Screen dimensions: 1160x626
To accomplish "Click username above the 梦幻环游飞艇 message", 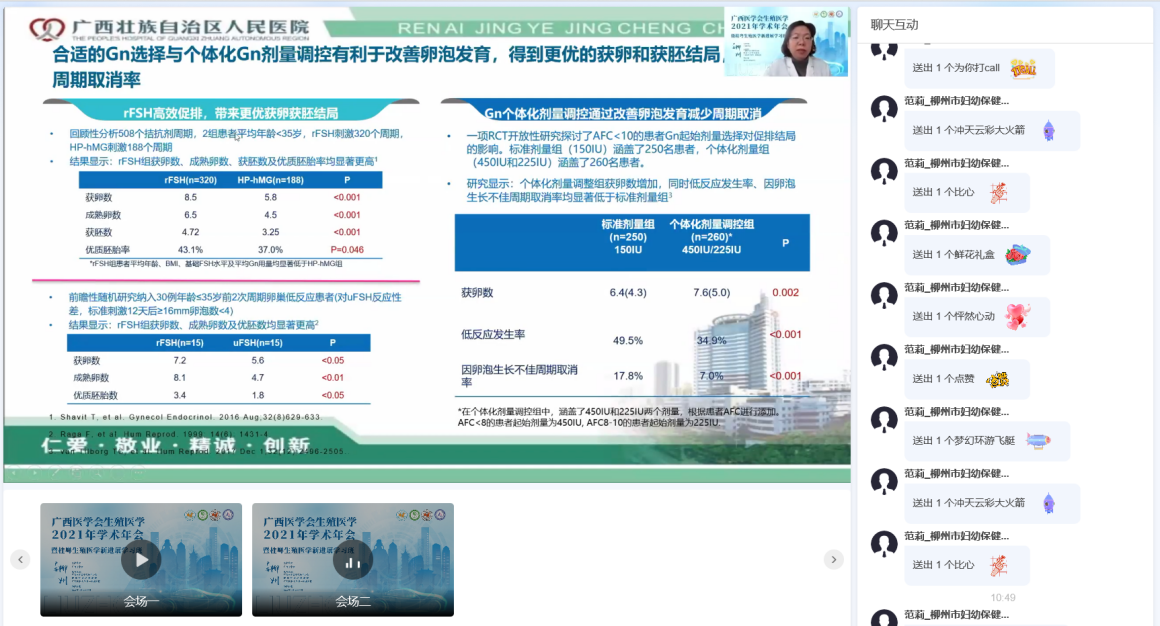I will point(956,411).
